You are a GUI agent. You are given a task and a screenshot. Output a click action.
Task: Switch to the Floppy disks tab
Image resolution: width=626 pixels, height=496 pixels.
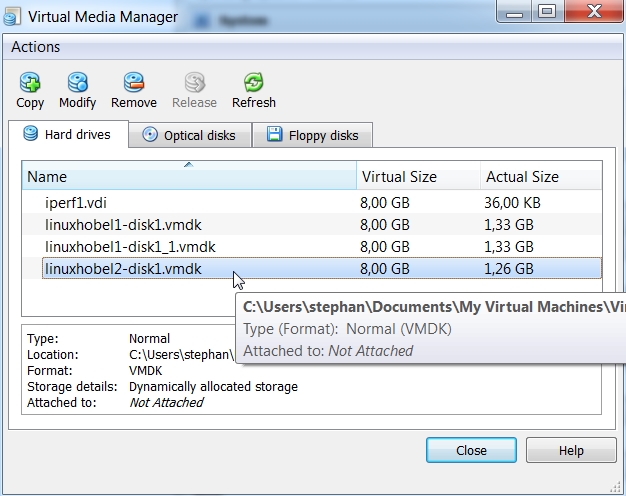pos(313,135)
